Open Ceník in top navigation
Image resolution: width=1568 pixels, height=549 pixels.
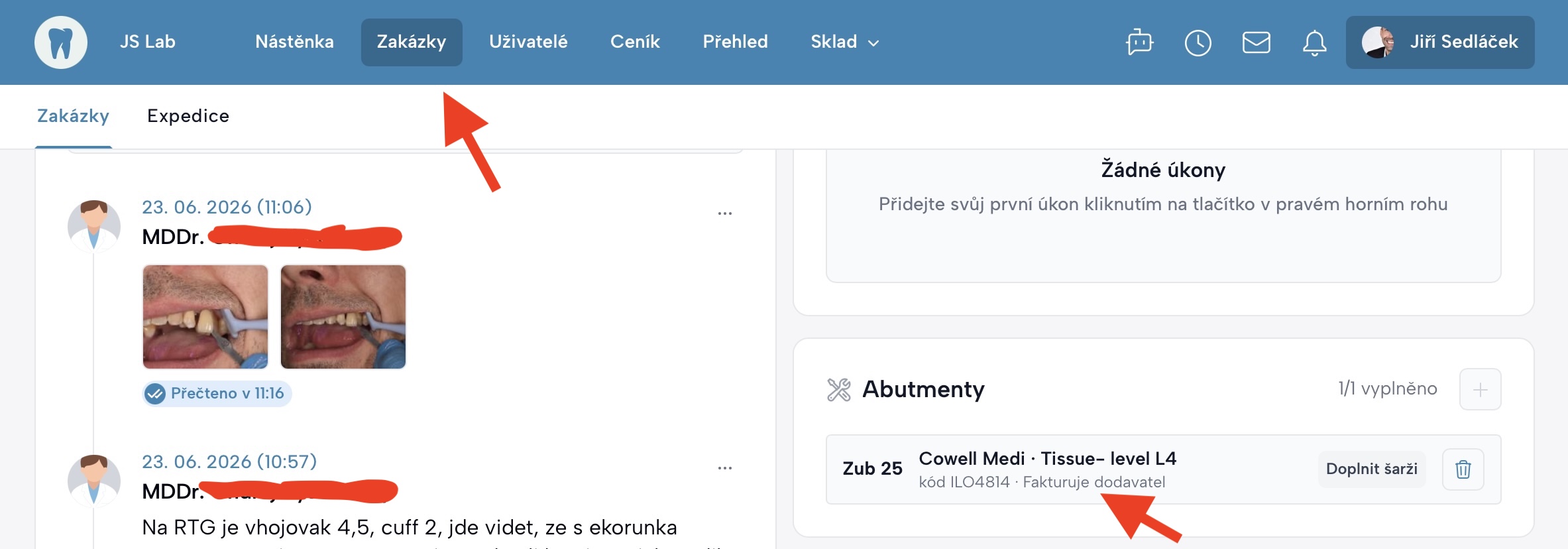click(635, 42)
